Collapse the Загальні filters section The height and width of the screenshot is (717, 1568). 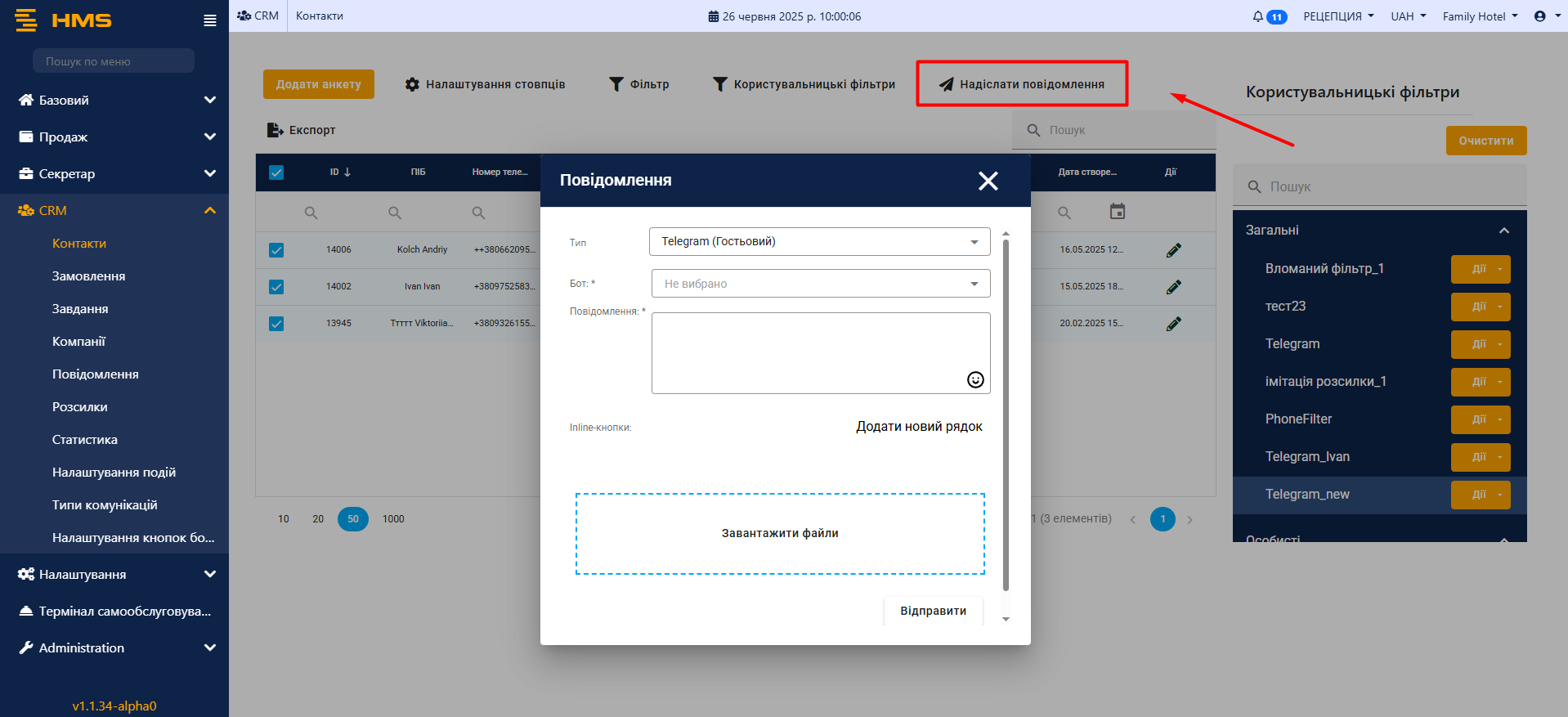pos(1503,231)
